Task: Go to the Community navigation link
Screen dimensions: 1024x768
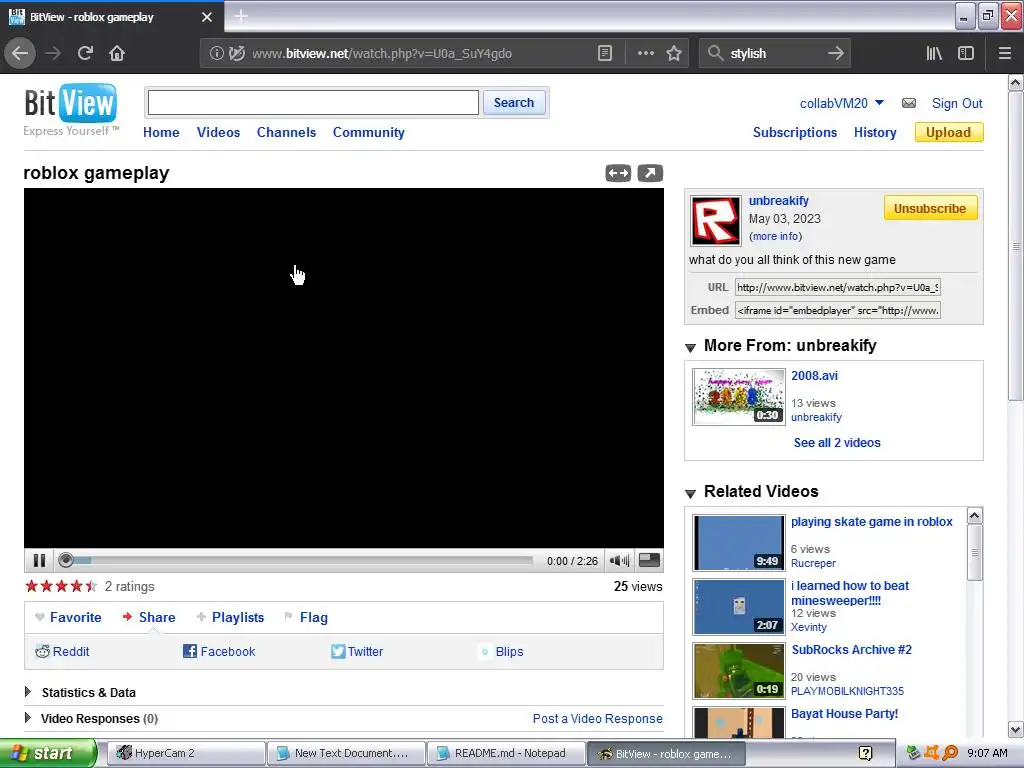Action: pos(368,132)
